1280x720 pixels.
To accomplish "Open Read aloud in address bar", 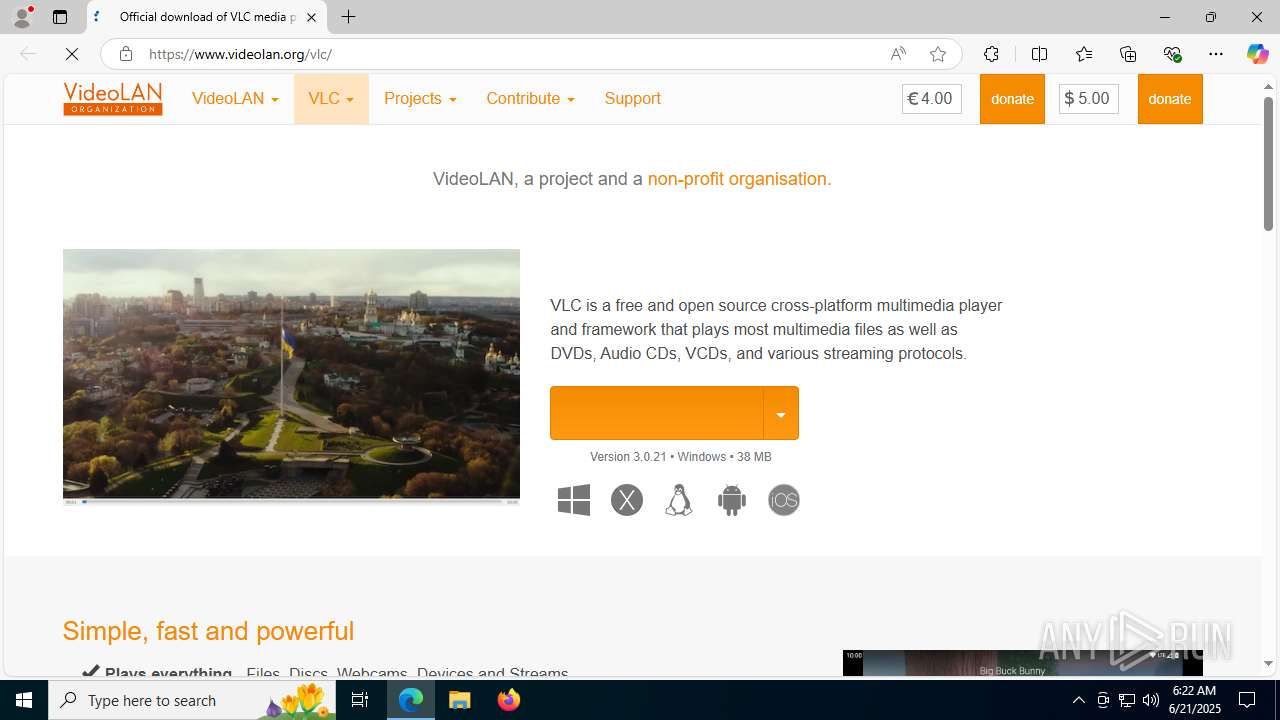I will point(898,54).
